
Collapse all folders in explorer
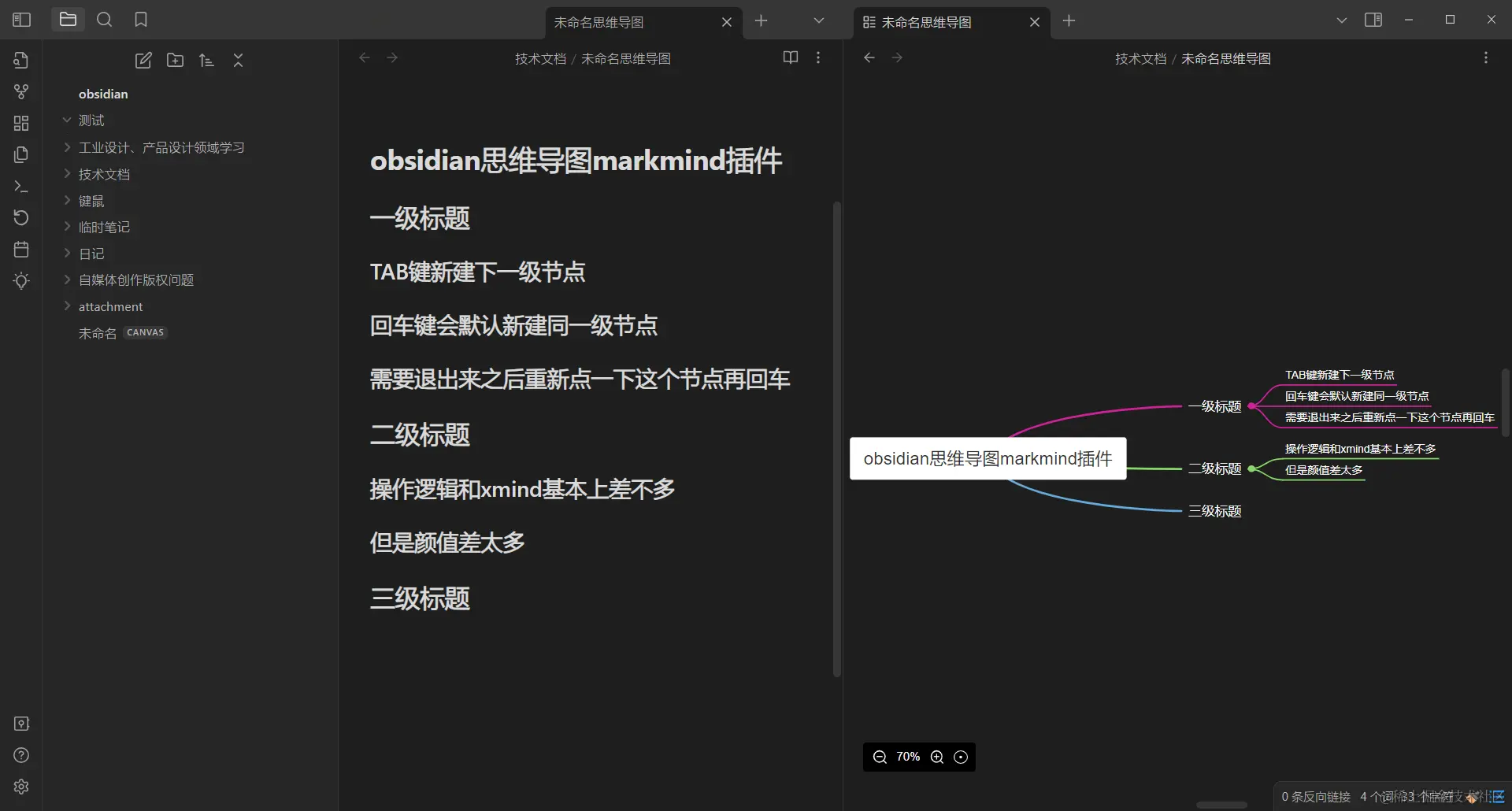click(x=238, y=61)
